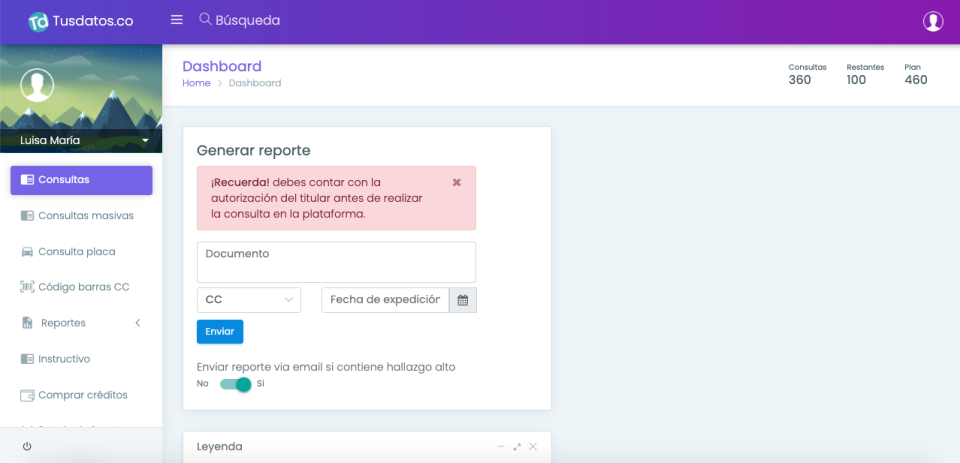This screenshot has width=960, height=463.
Task: Click the Consultas masivas icon
Action: pos(27,216)
